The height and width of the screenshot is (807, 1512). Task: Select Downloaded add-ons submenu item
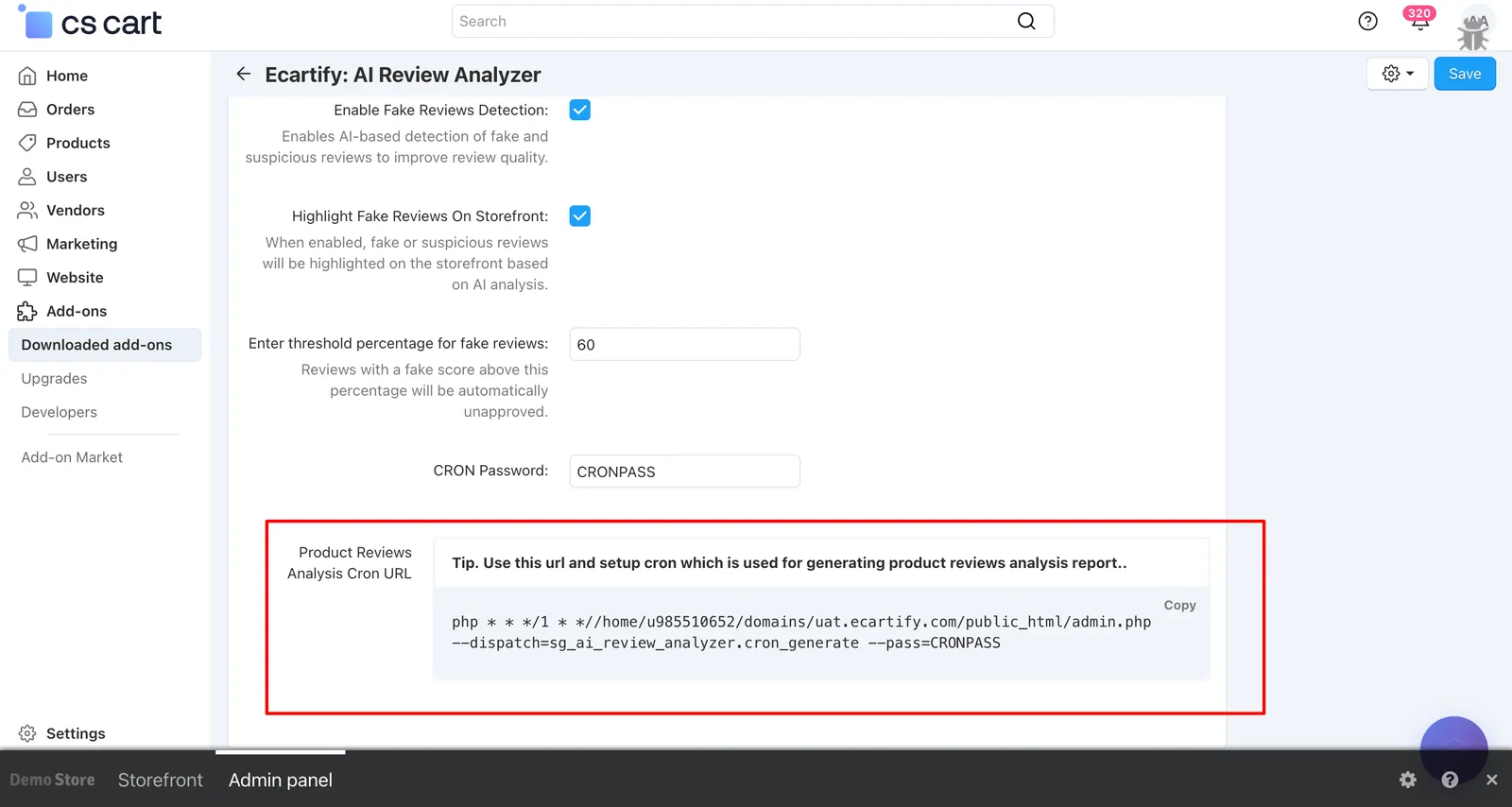point(105,345)
